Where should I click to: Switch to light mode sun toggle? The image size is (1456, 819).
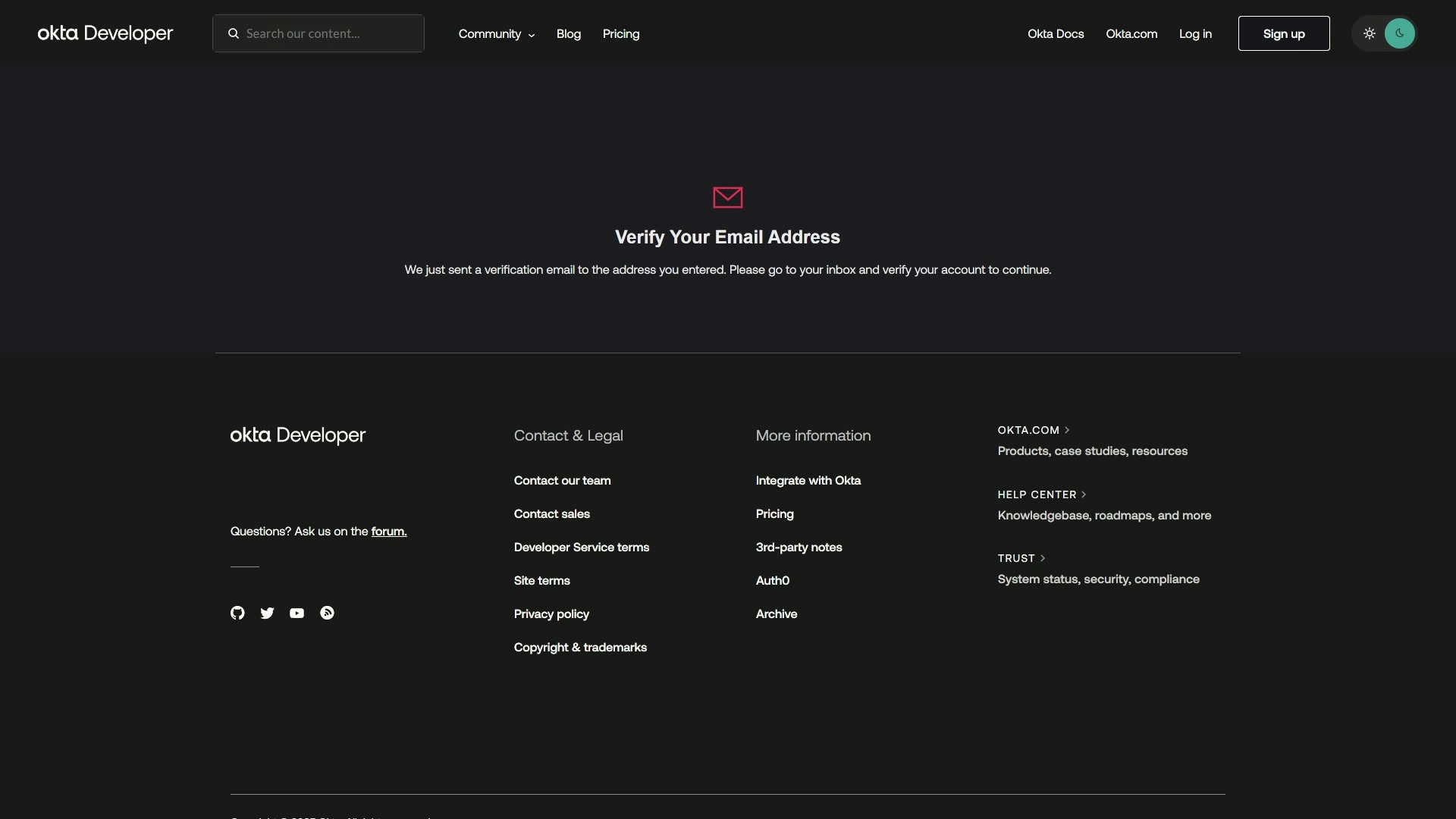1369,33
